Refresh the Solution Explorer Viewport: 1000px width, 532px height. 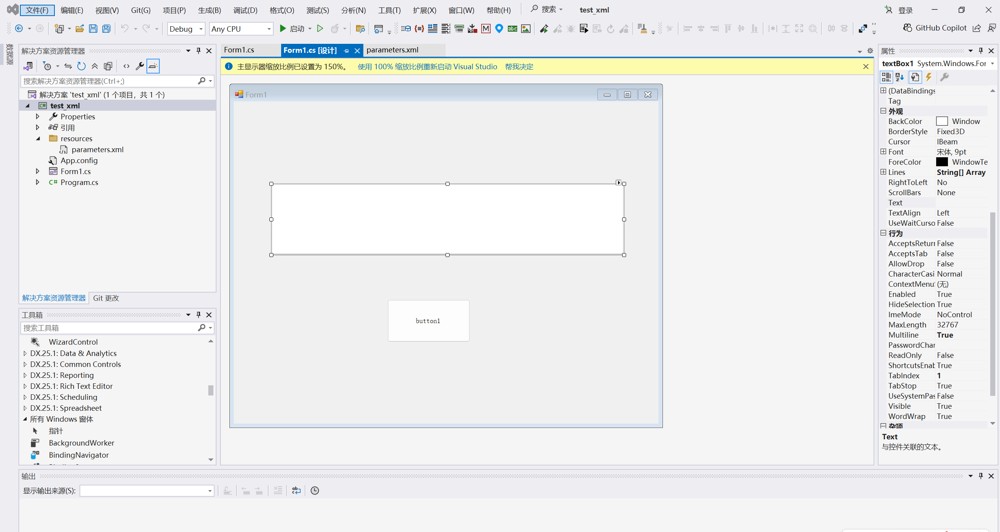(x=81, y=66)
